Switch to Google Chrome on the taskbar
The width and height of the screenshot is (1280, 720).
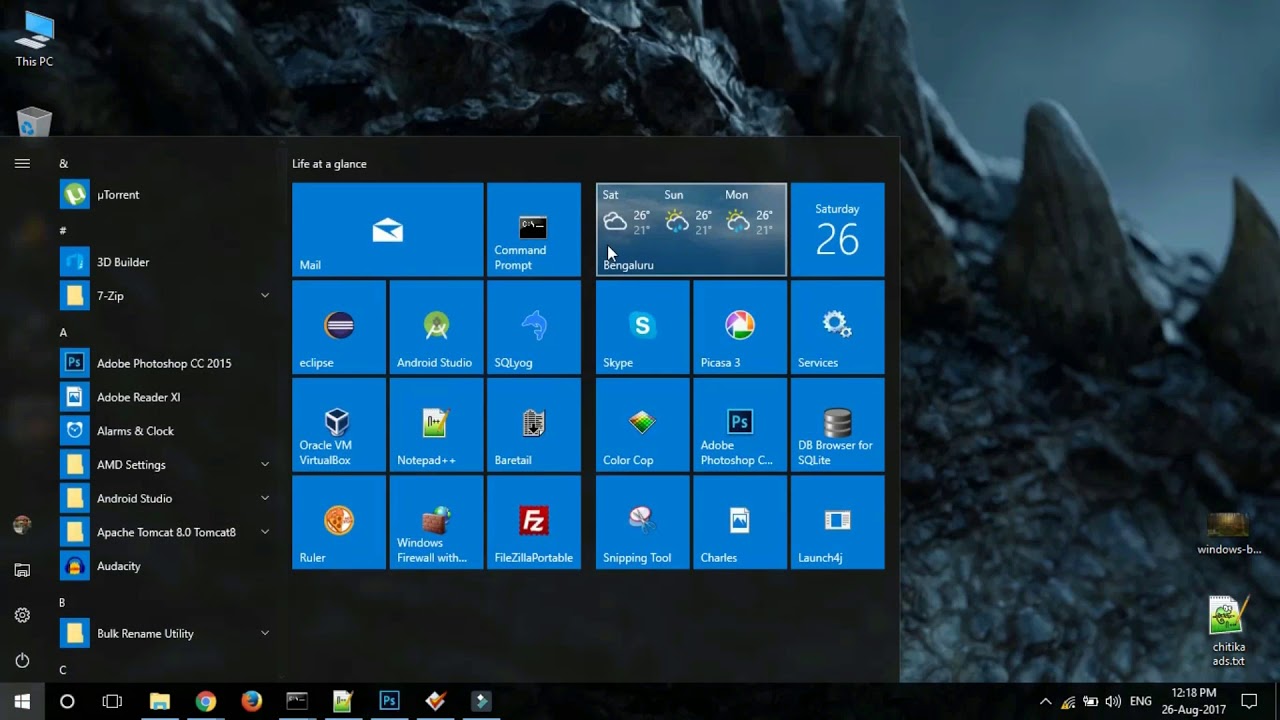click(206, 701)
